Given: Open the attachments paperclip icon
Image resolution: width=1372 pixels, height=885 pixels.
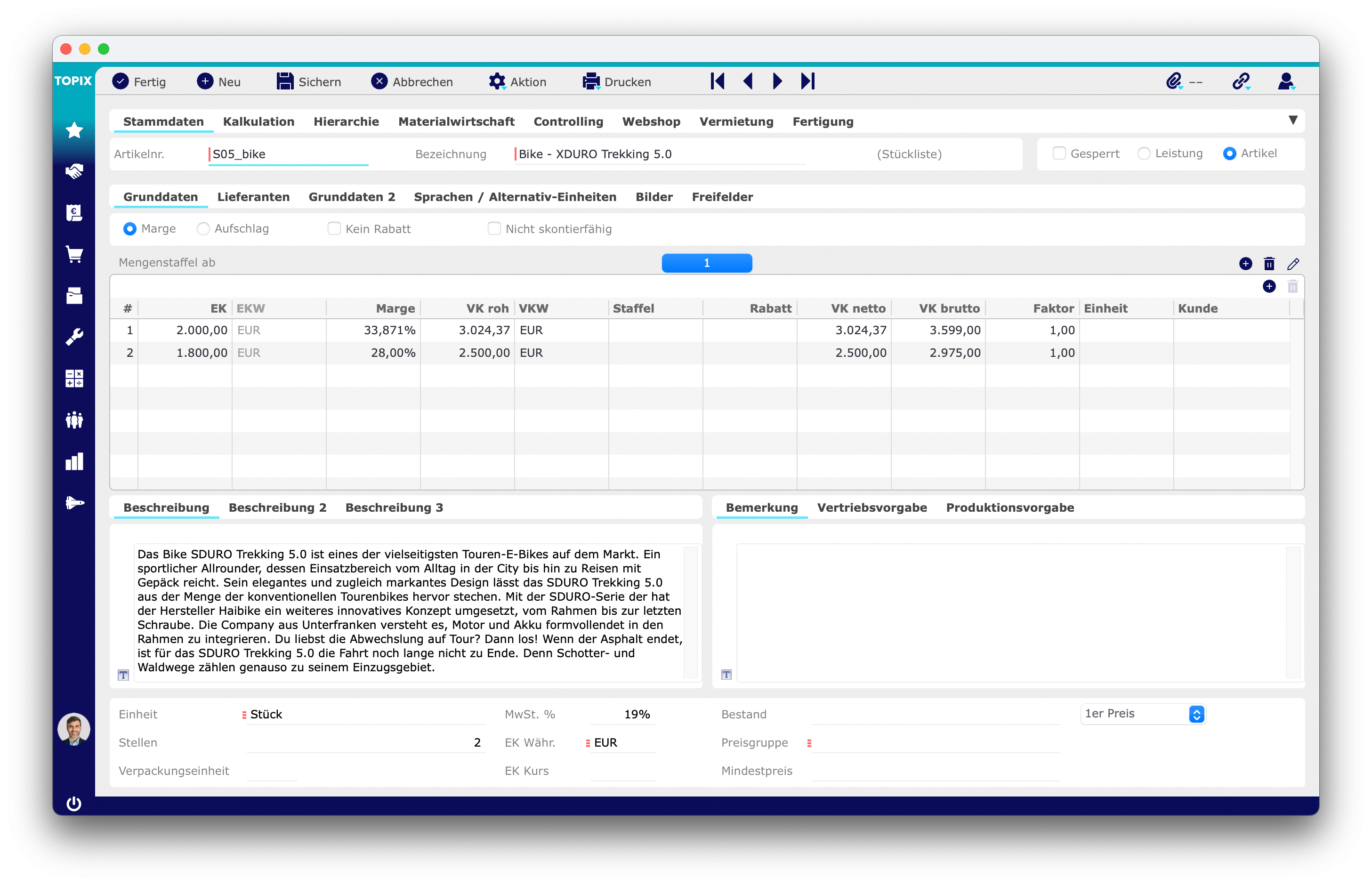Looking at the screenshot, I should pyautogui.click(x=1174, y=81).
